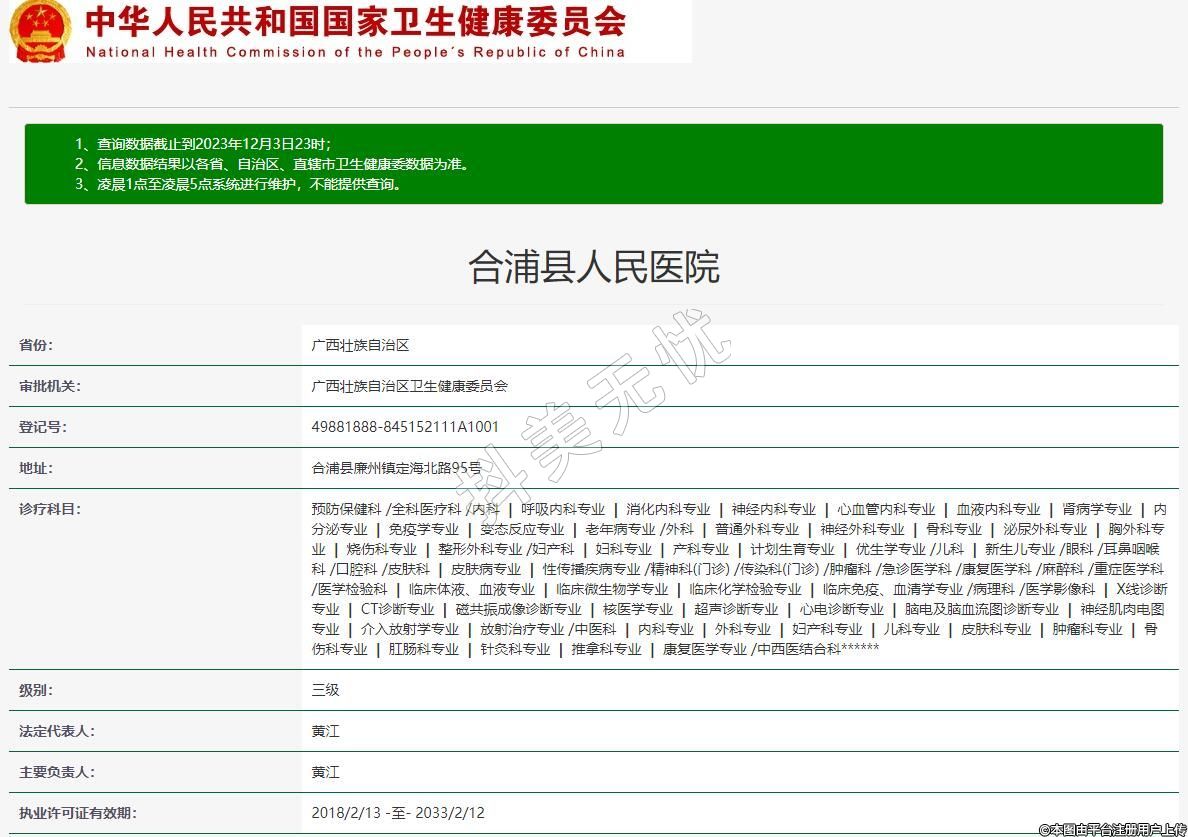Click the level value 三级

(x=325, y=690)
